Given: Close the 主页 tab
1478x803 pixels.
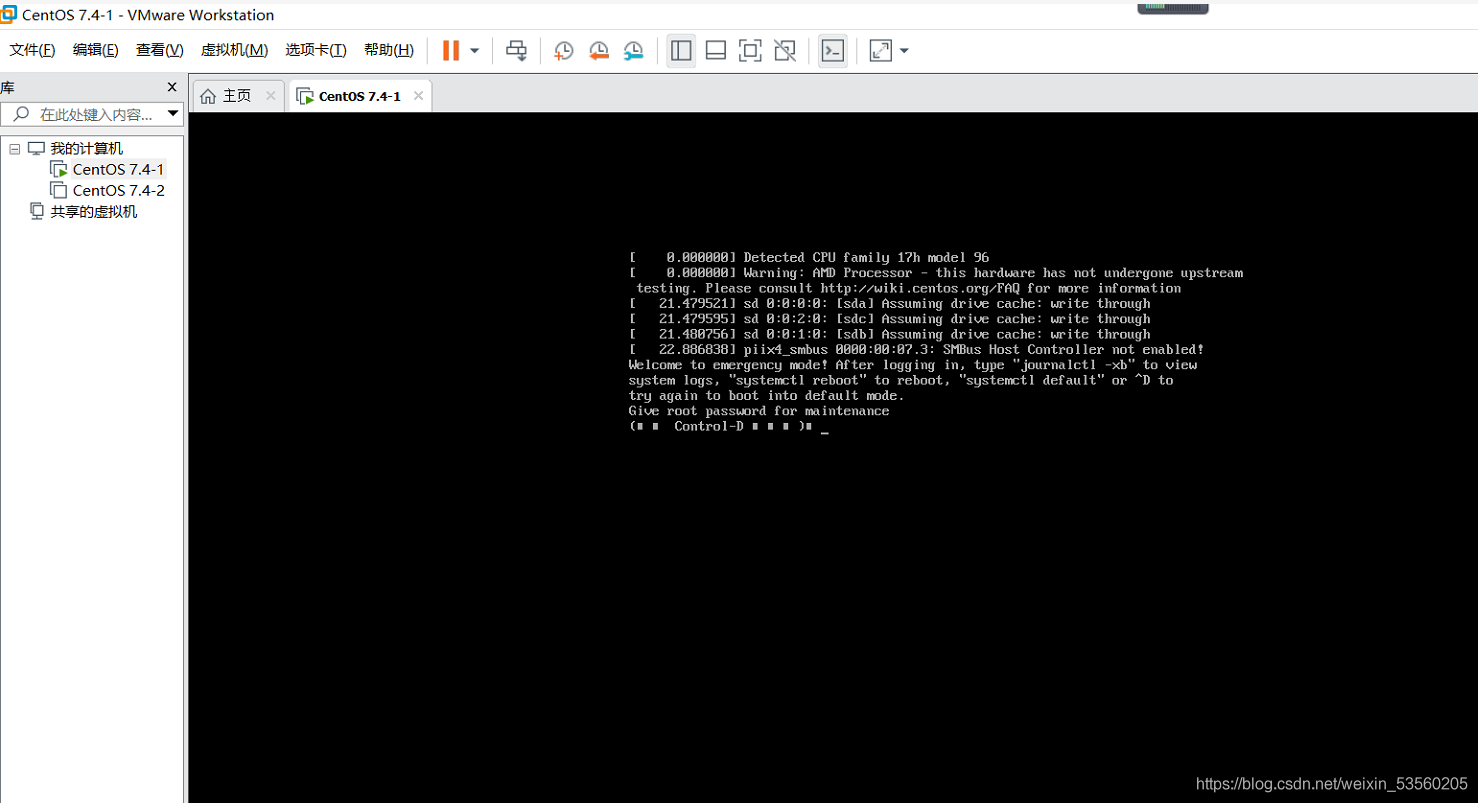Looking at the screenshot, I should click(x=270, y=96).
